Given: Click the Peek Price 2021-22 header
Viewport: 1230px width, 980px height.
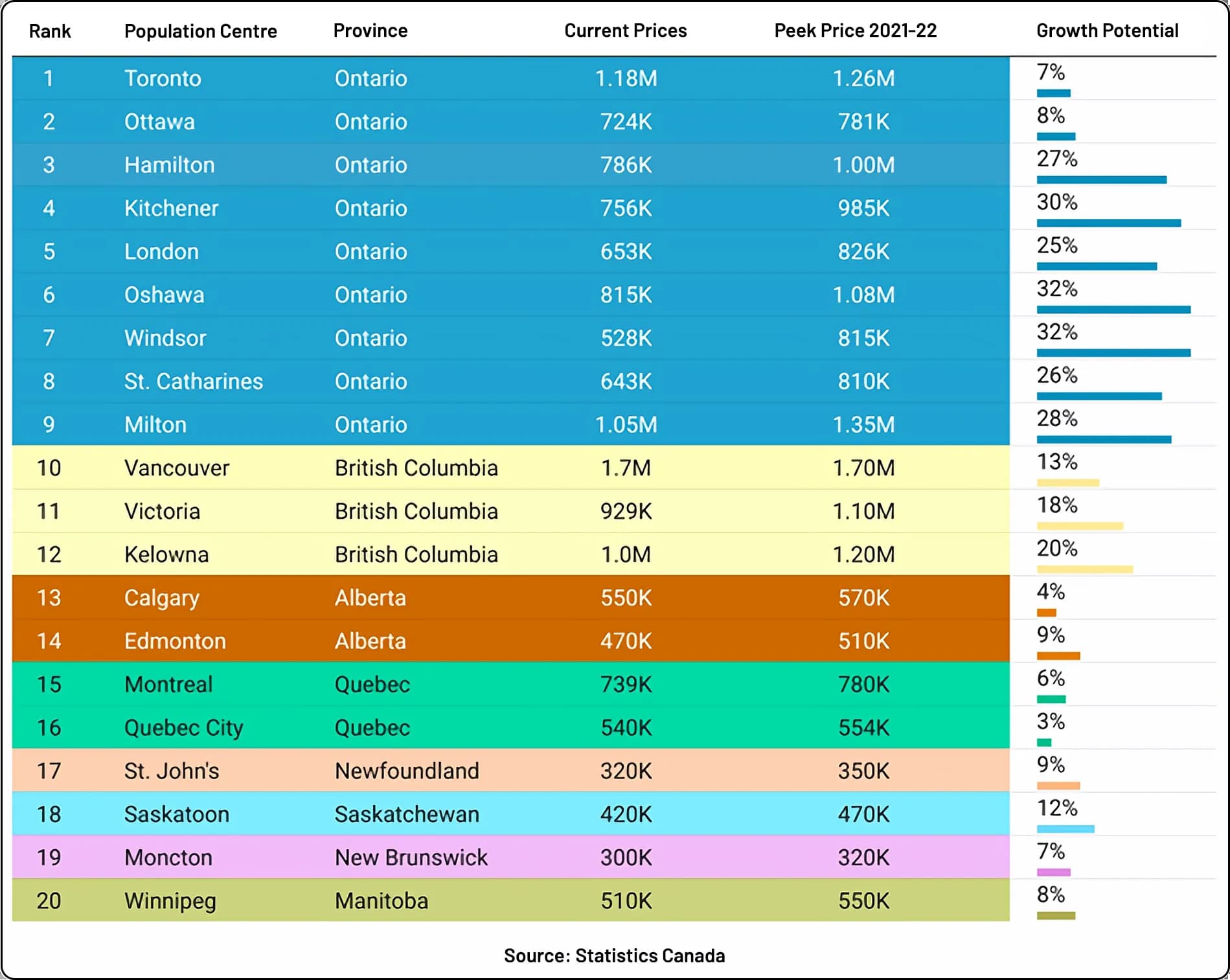Looking at the screenshot, I should 856,30.
